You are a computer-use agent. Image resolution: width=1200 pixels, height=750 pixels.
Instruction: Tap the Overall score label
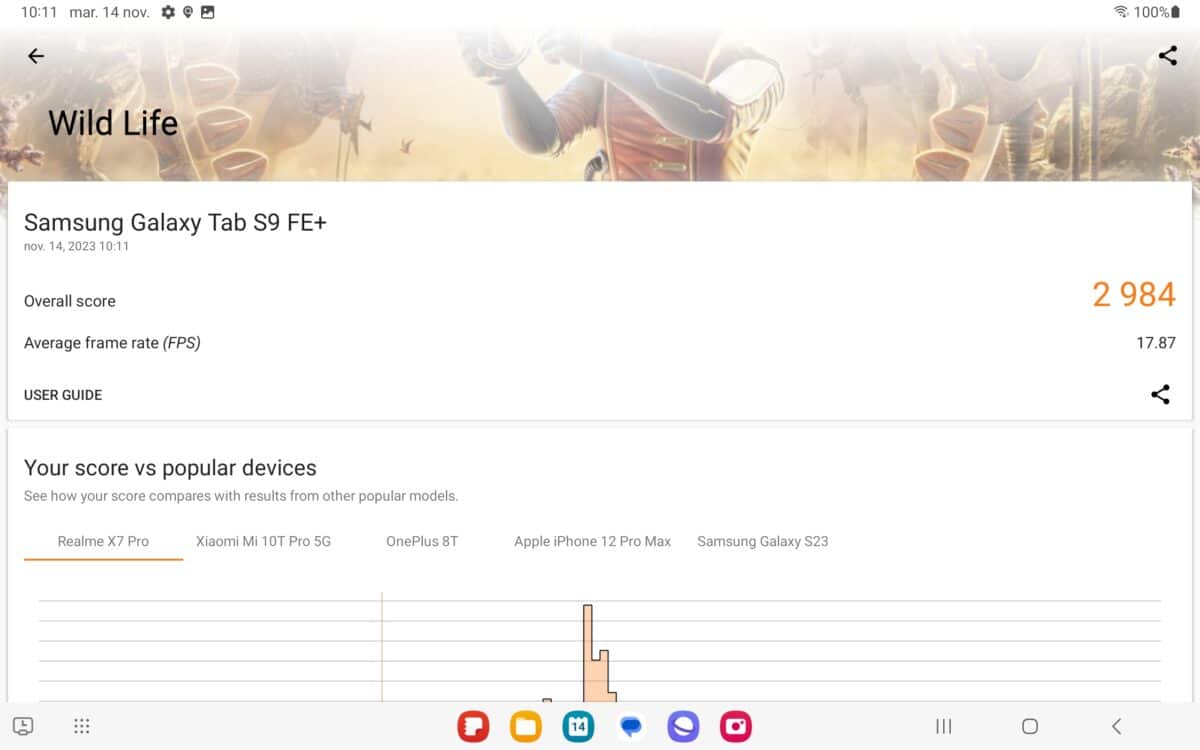70,301
